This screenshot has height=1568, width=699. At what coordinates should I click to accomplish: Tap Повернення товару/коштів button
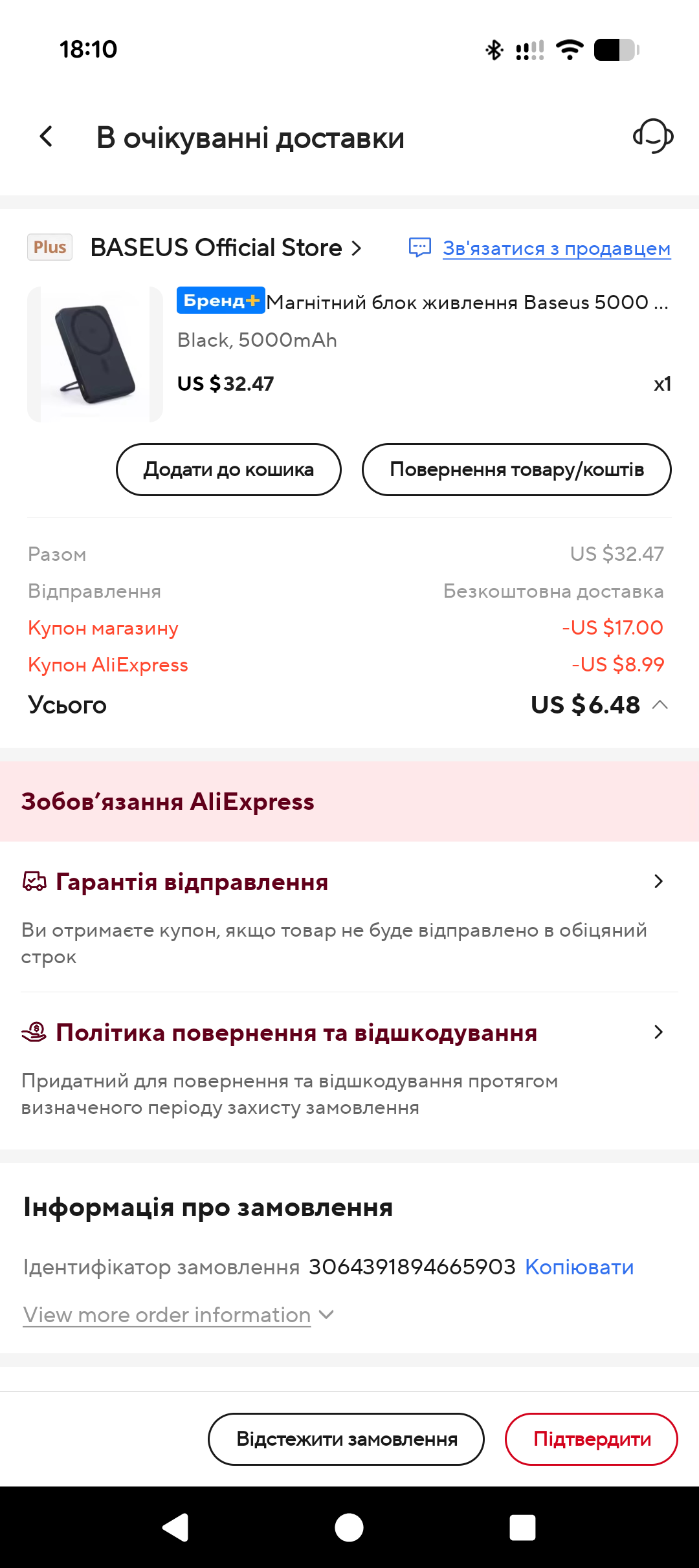516,470
